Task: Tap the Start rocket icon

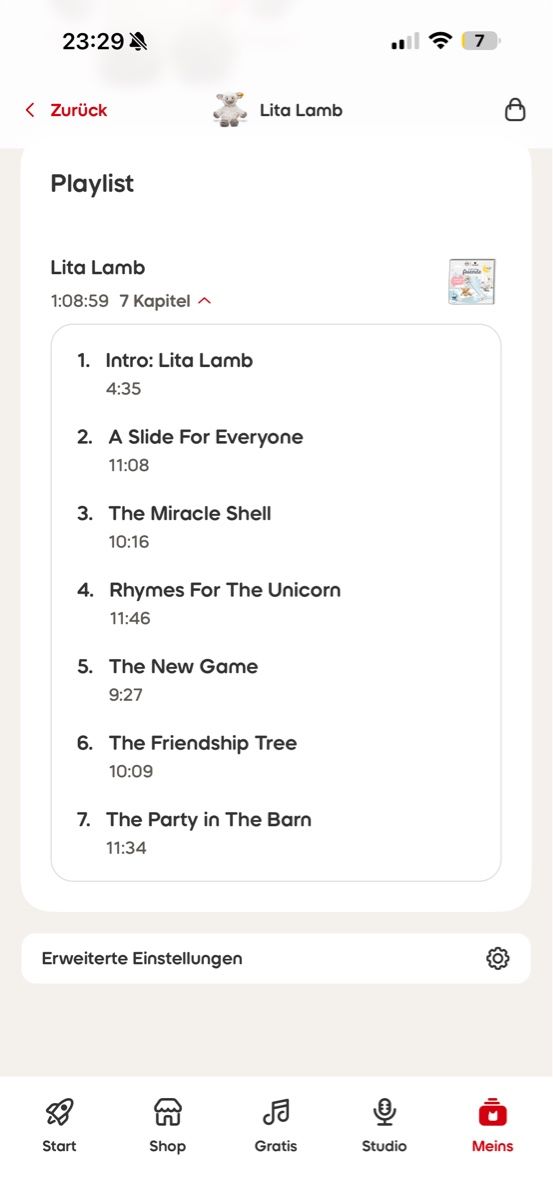Action: (59, 1111)
